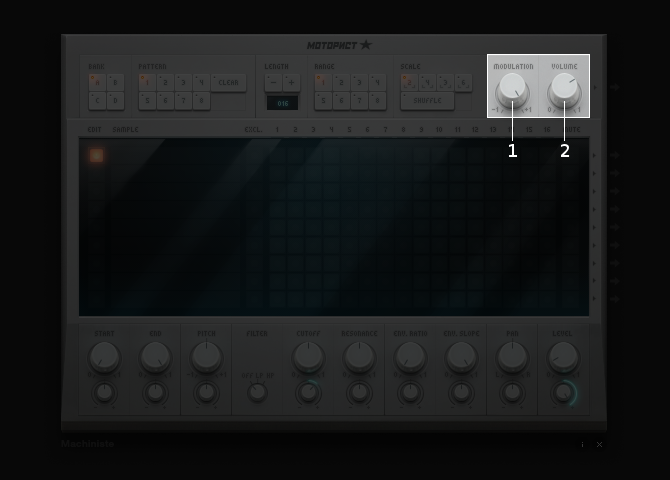Click the End knob

pos(155,357)
